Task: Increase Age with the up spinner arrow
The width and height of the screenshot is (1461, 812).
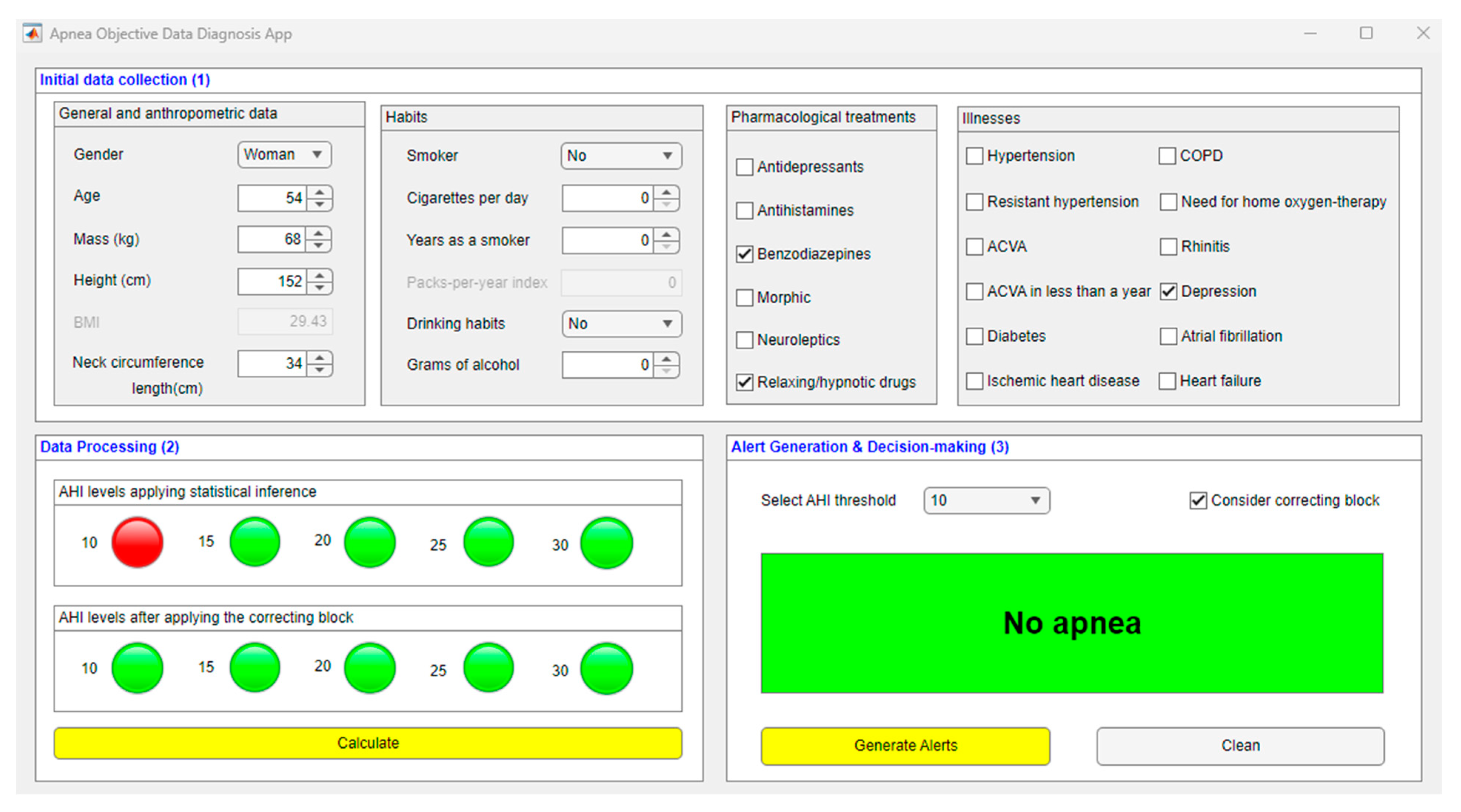Action: coord(320,192)
